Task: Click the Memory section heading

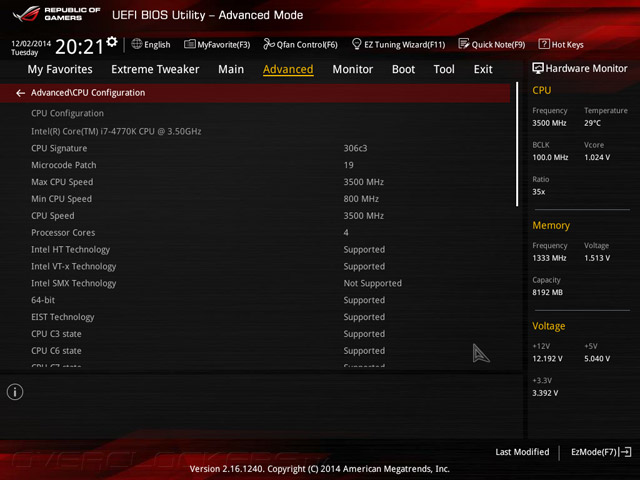Action: [551, 225]
